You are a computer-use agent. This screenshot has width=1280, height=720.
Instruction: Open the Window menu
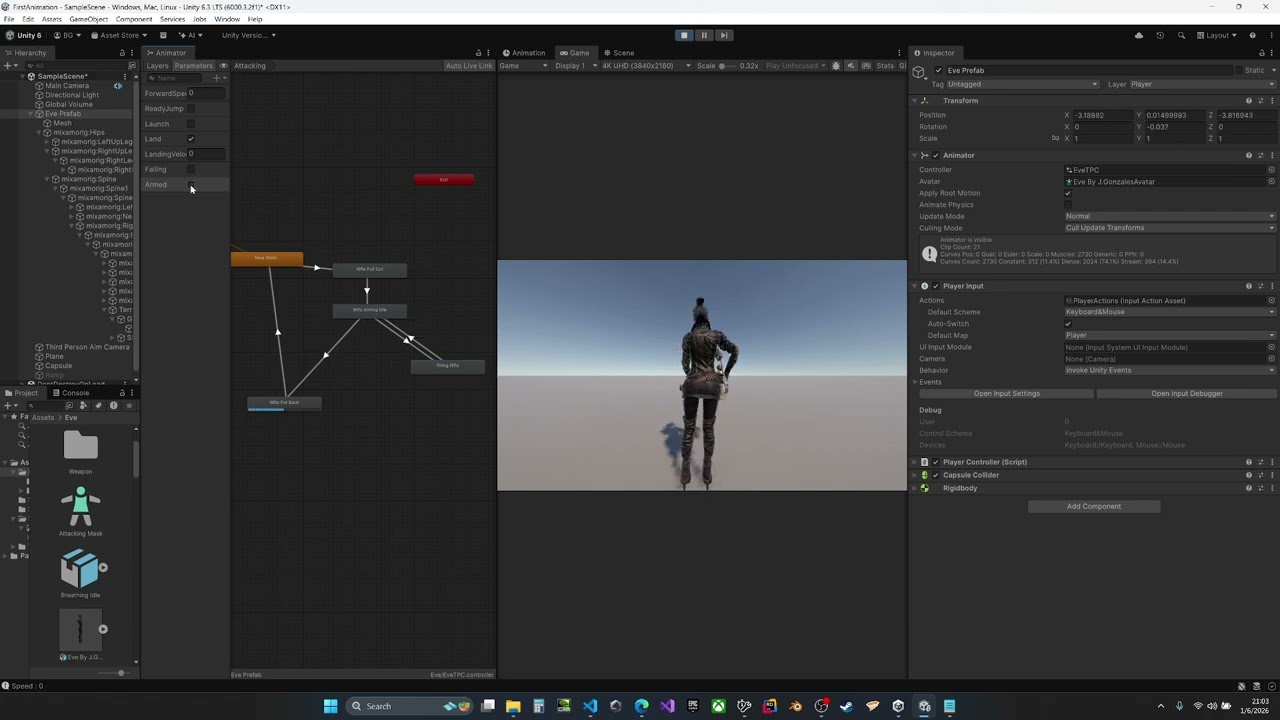click(227, 19)
